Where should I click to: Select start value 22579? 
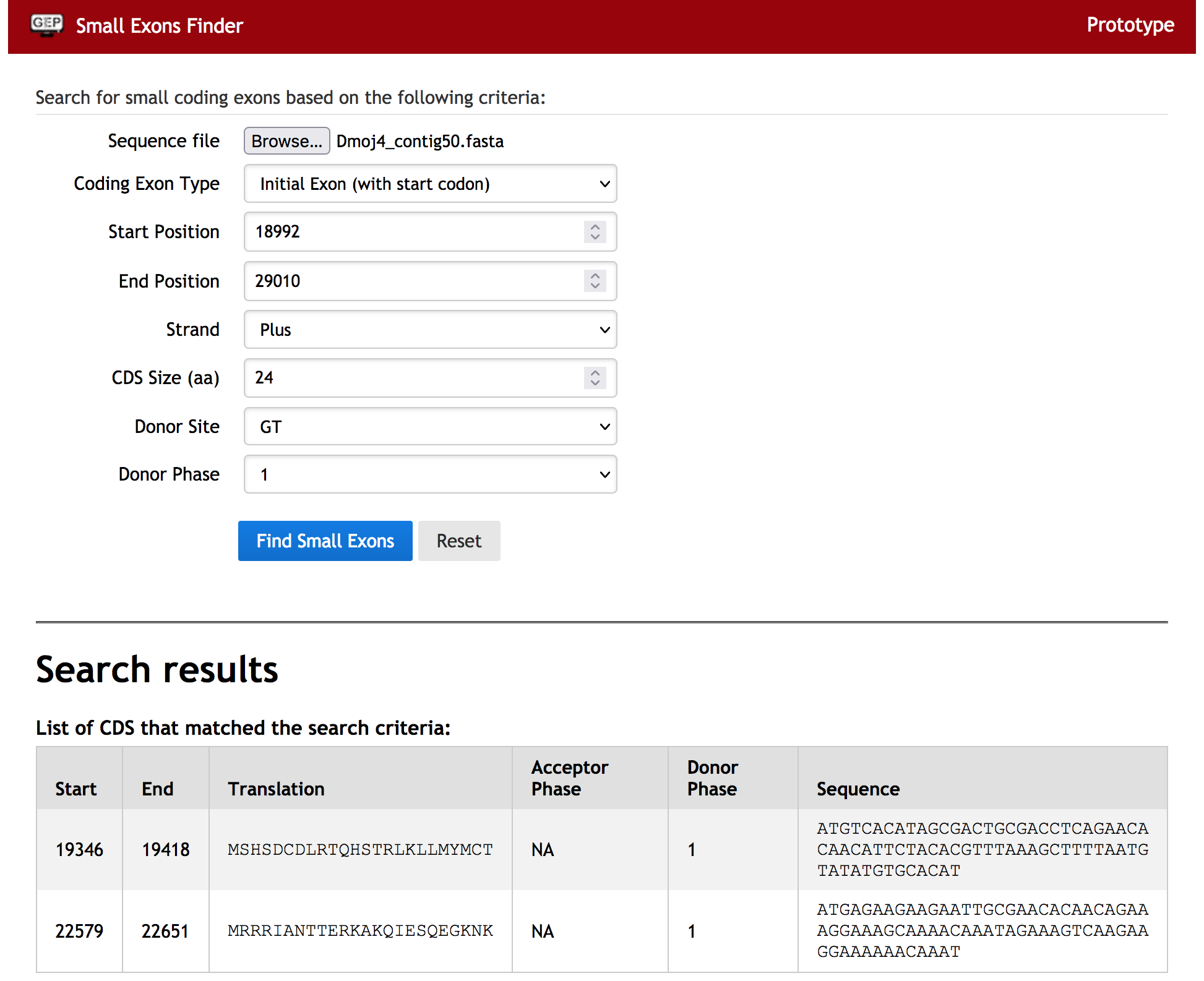79,932
